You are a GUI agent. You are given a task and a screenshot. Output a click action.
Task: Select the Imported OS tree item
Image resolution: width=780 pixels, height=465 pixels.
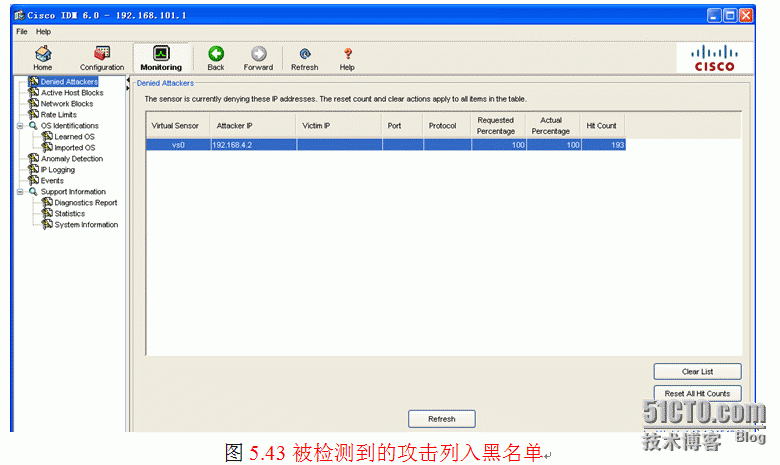tap(75, 147)
